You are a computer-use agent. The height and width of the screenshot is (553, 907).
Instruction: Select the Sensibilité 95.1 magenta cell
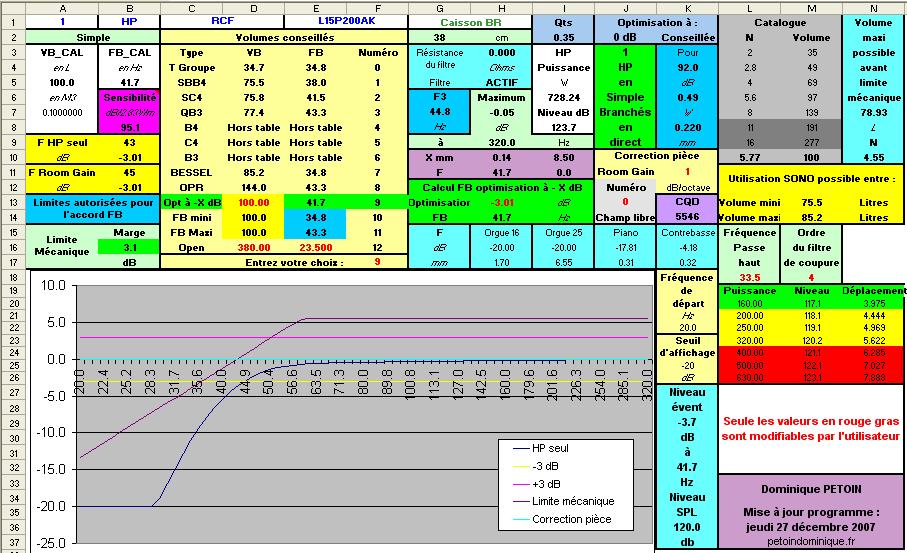click(x=130, y=127)
